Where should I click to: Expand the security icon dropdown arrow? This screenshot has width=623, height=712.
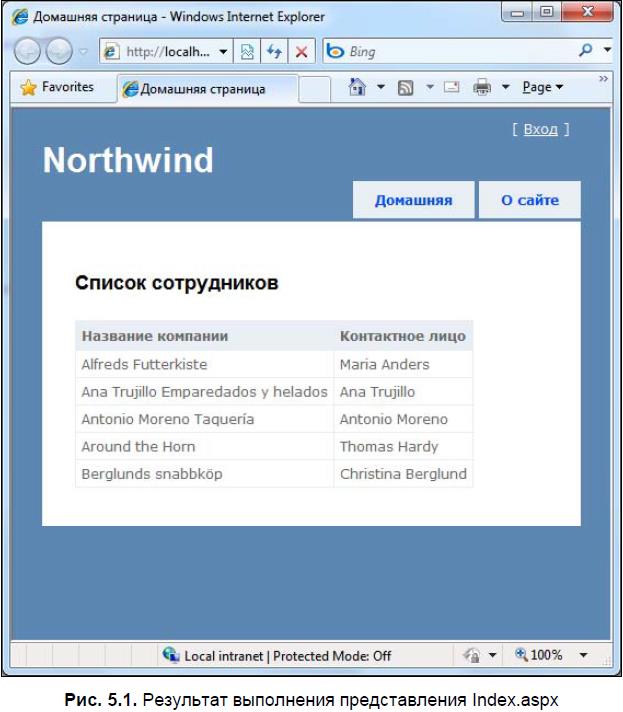point(492,655)
